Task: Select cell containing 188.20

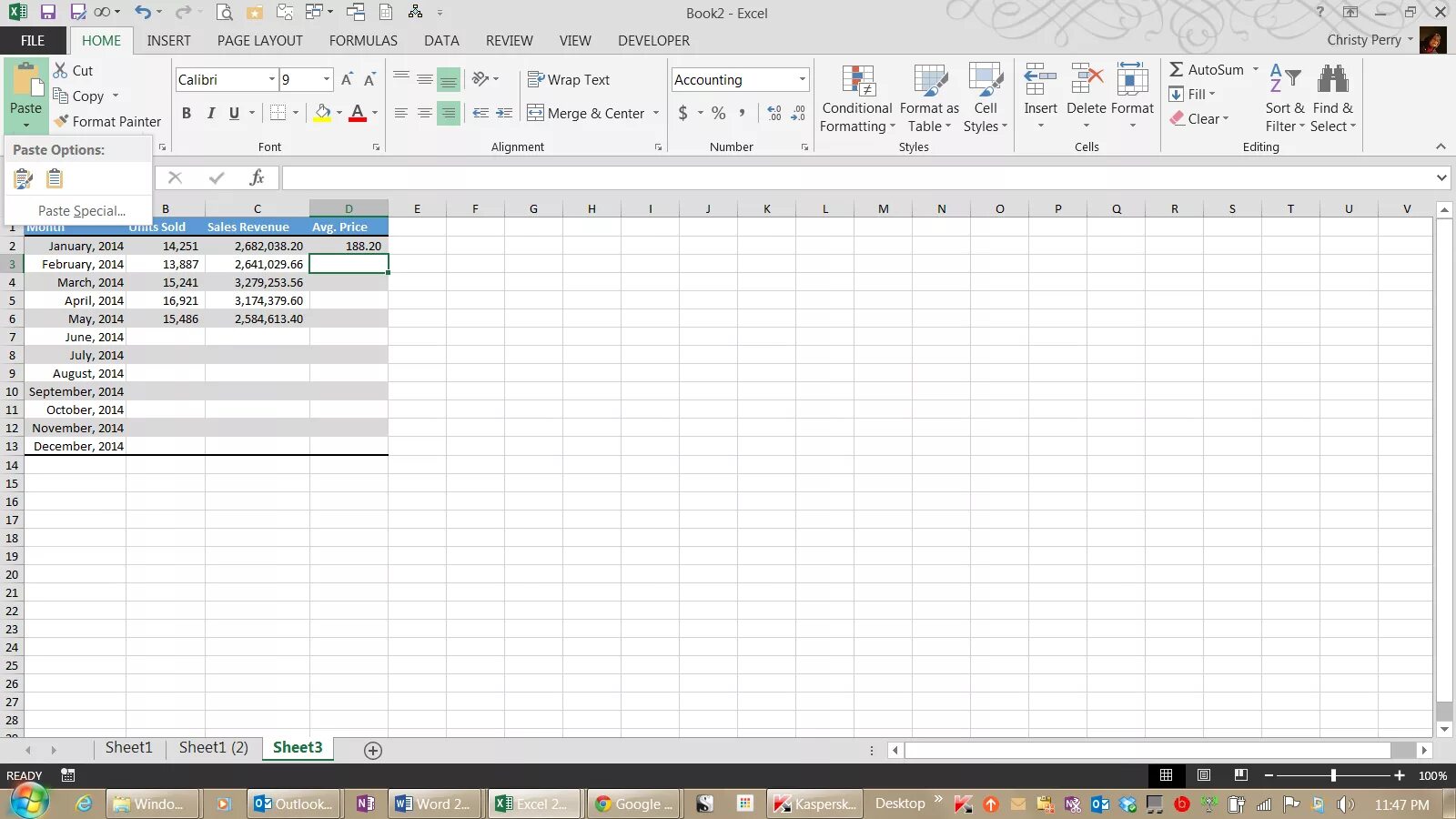Action: [x=349, y=246]
